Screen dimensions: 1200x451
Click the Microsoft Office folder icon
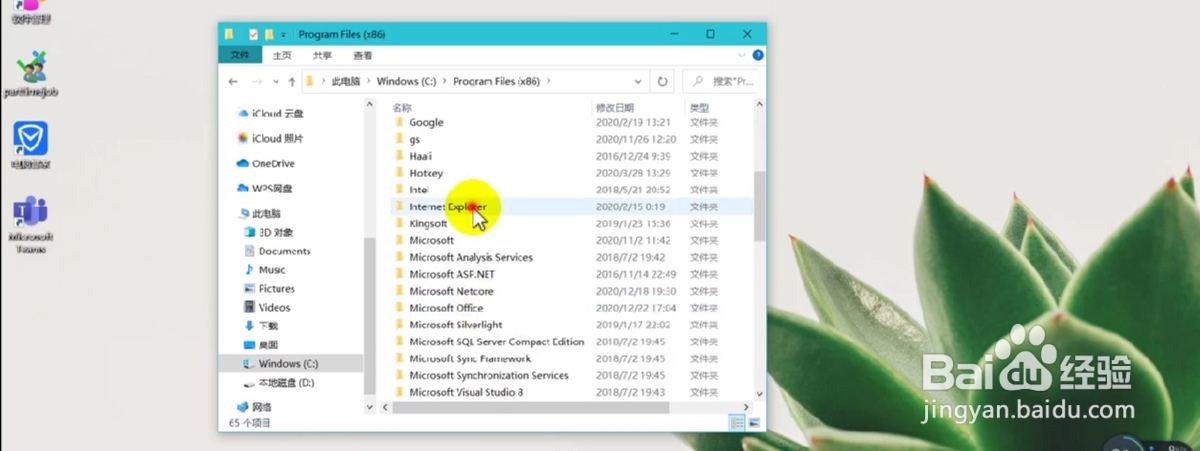(399, 308)
